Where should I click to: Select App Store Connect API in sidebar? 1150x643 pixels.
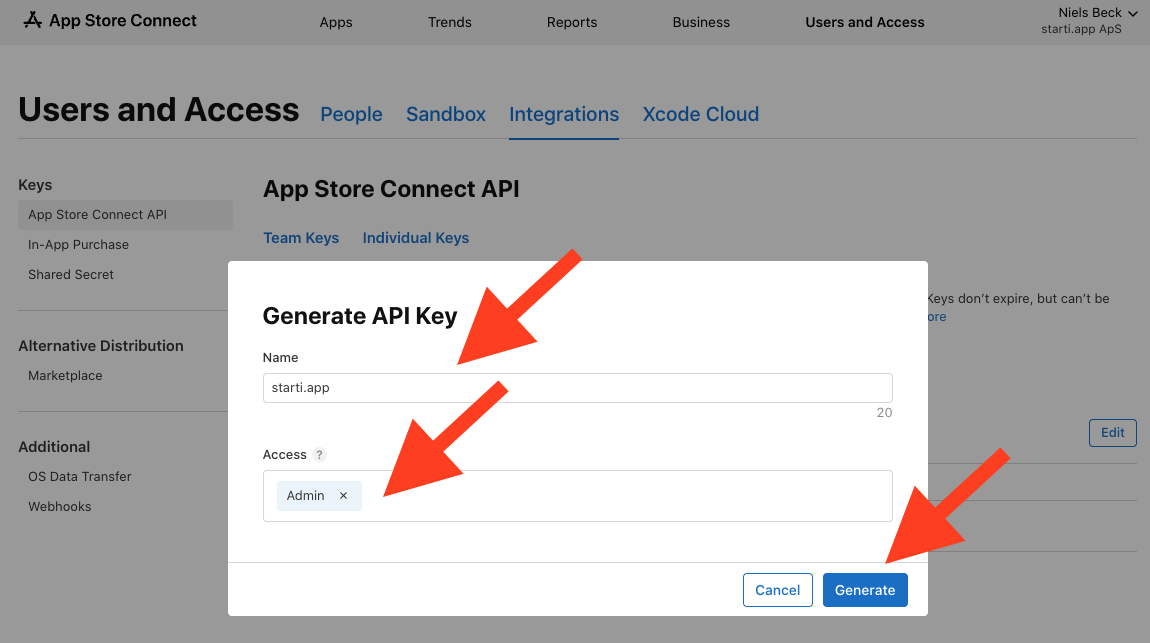[125, 215]
